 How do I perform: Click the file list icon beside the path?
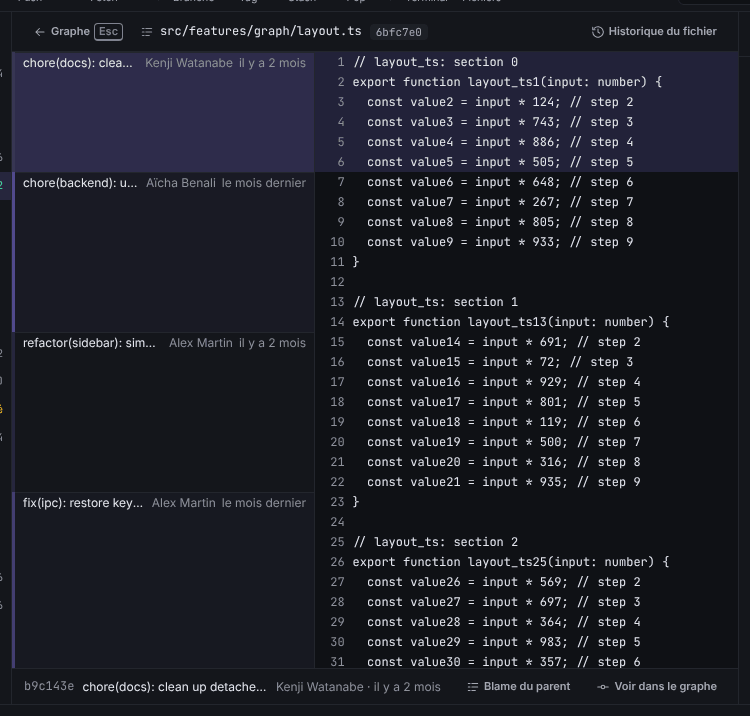pos(147,32)
